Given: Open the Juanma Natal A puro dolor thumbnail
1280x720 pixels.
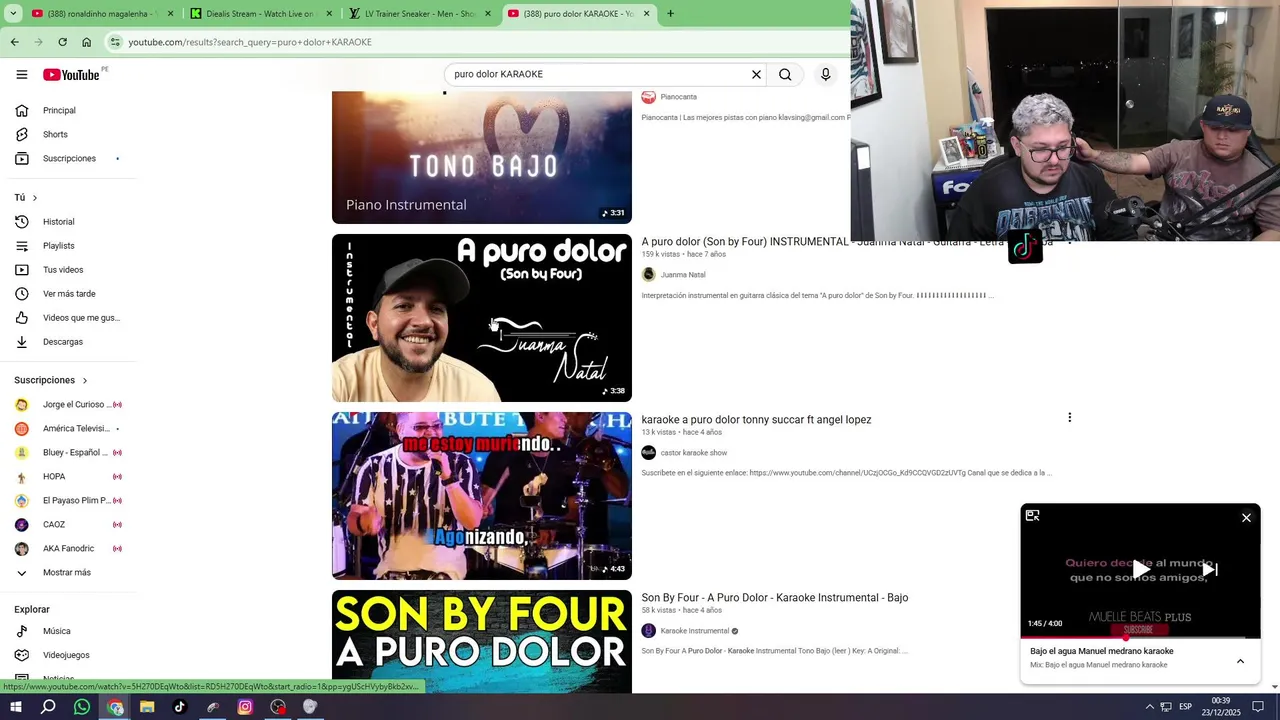Looking at the screenshot, I should click(482, 318).
